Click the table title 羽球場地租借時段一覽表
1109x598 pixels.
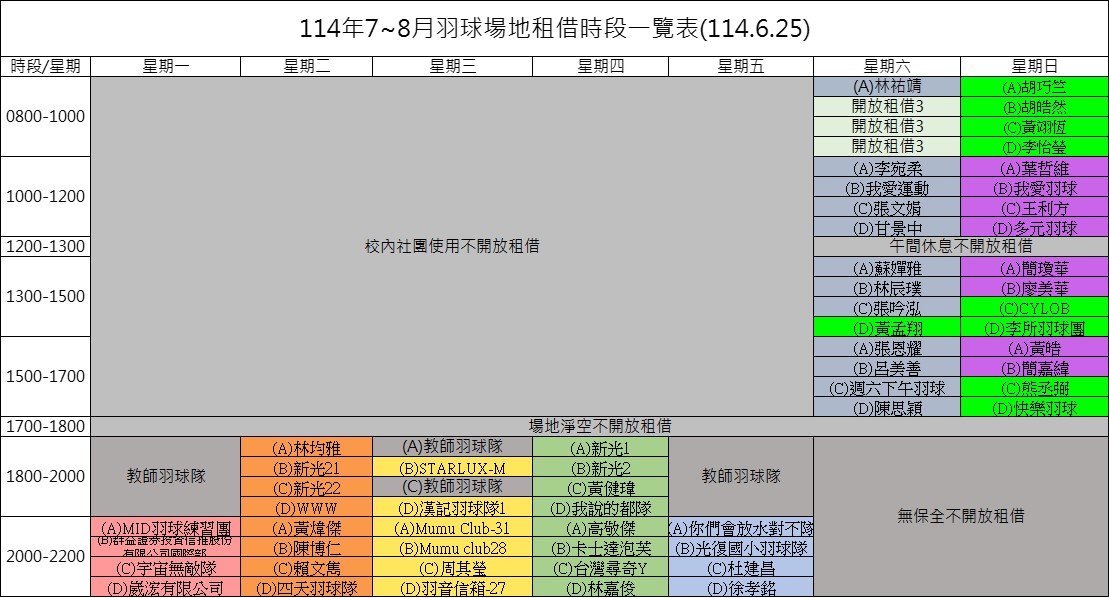(554, 29)
